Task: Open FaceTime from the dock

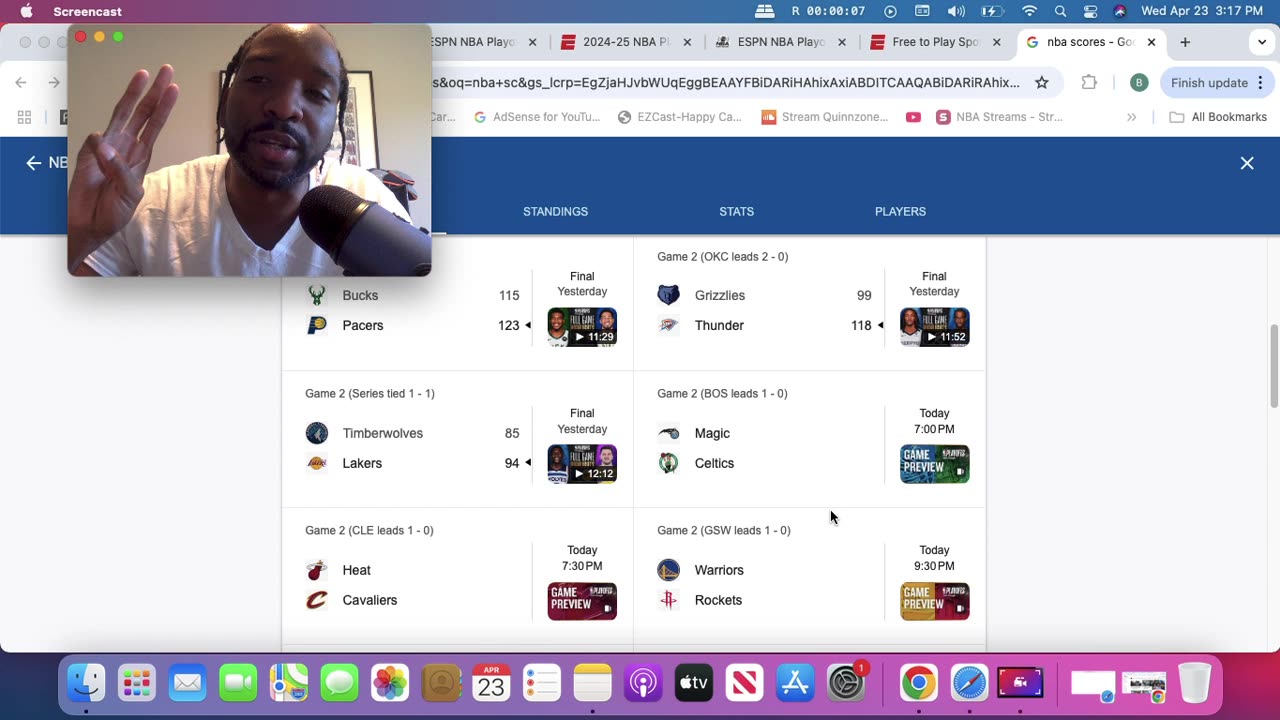Action: [x=238, y=684]
